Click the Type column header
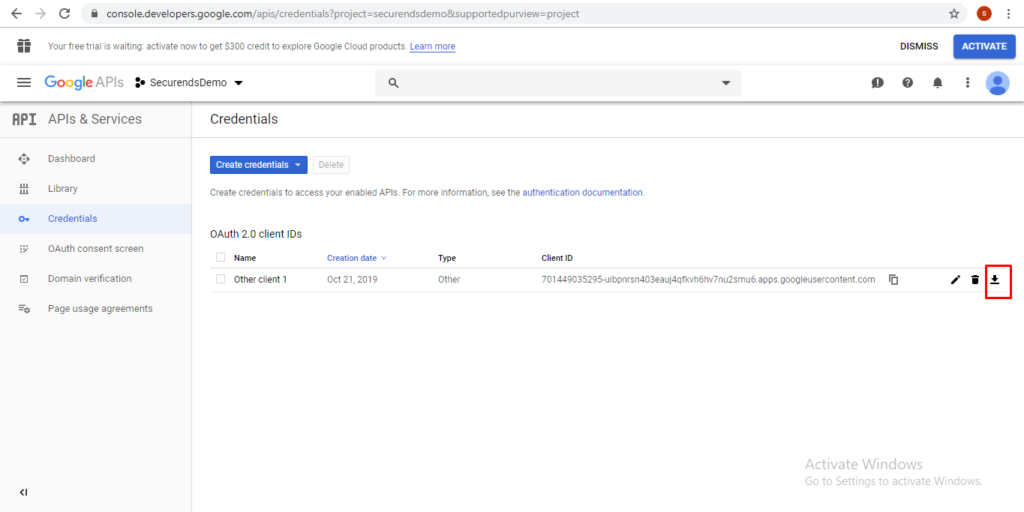Screen dimensions: 1024x512 coord(447,258)
